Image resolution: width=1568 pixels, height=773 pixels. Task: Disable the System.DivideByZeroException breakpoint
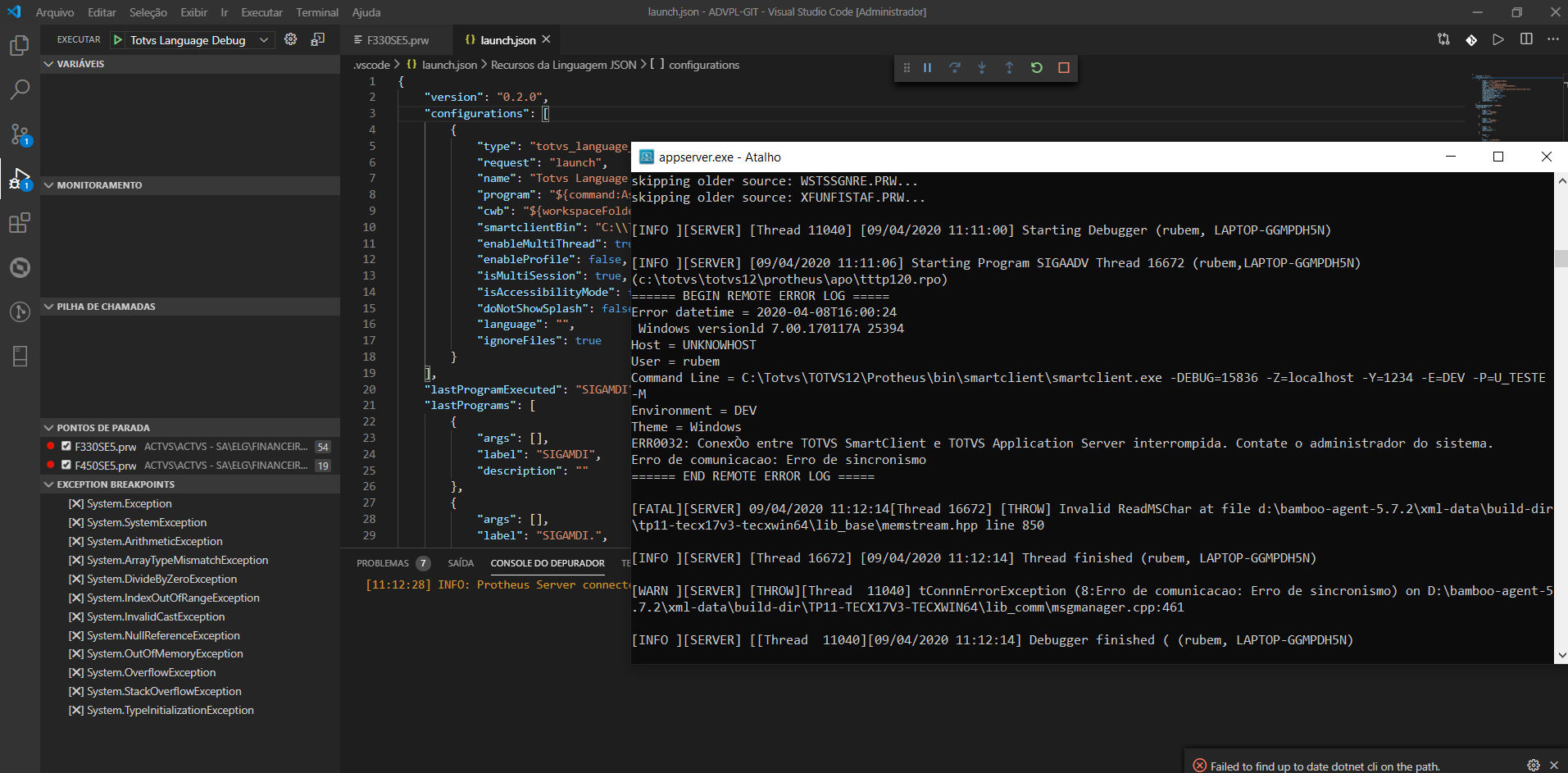(75, 579)
